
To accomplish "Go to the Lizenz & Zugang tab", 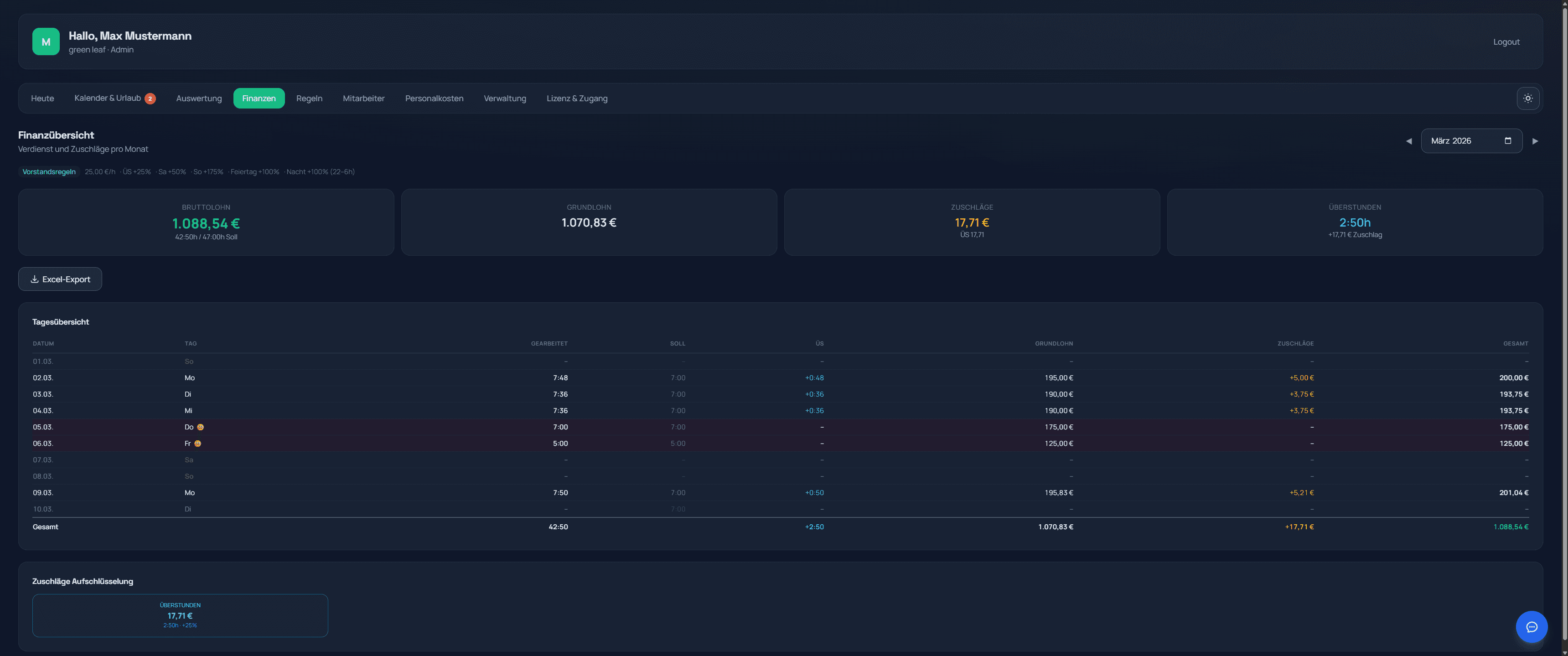I will (576, 98).
